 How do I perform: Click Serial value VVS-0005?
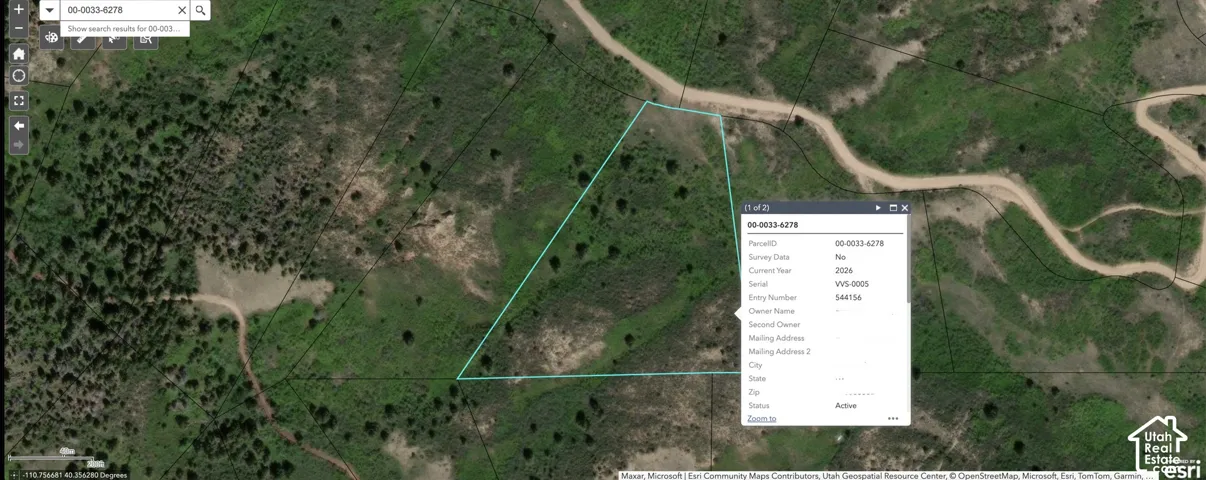coord(852,284)
